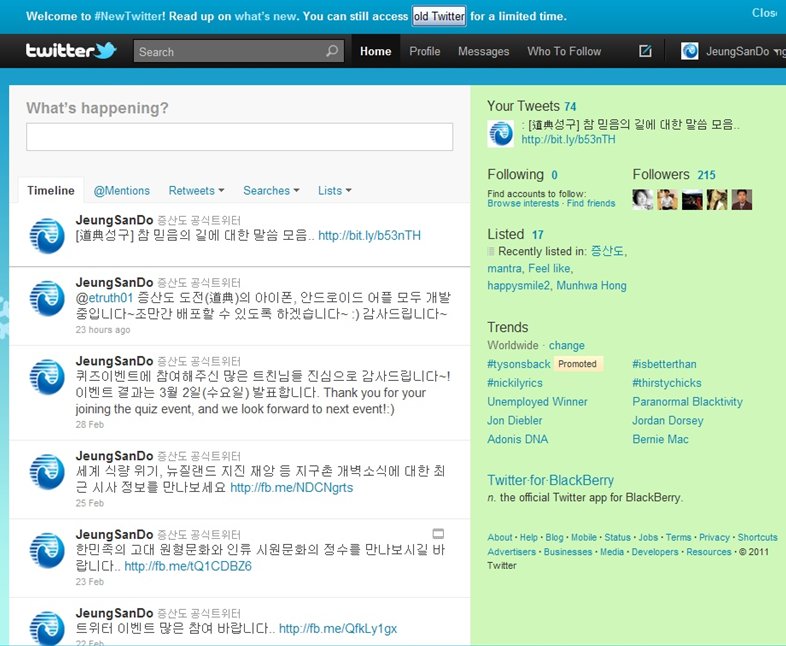Click avatar of the 28 Feb tweet
The width and height of the screenshot is (786, 646).
[x=47, y=377]
